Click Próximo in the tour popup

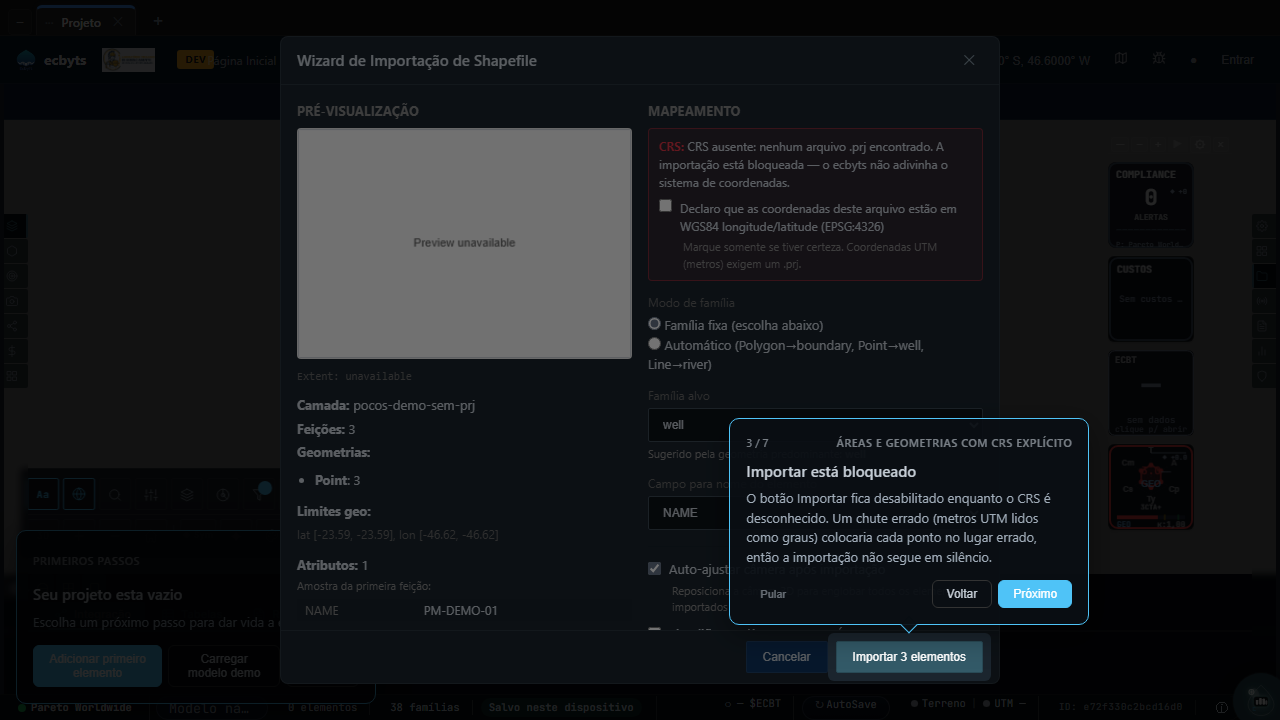(x=1035, y=594)
